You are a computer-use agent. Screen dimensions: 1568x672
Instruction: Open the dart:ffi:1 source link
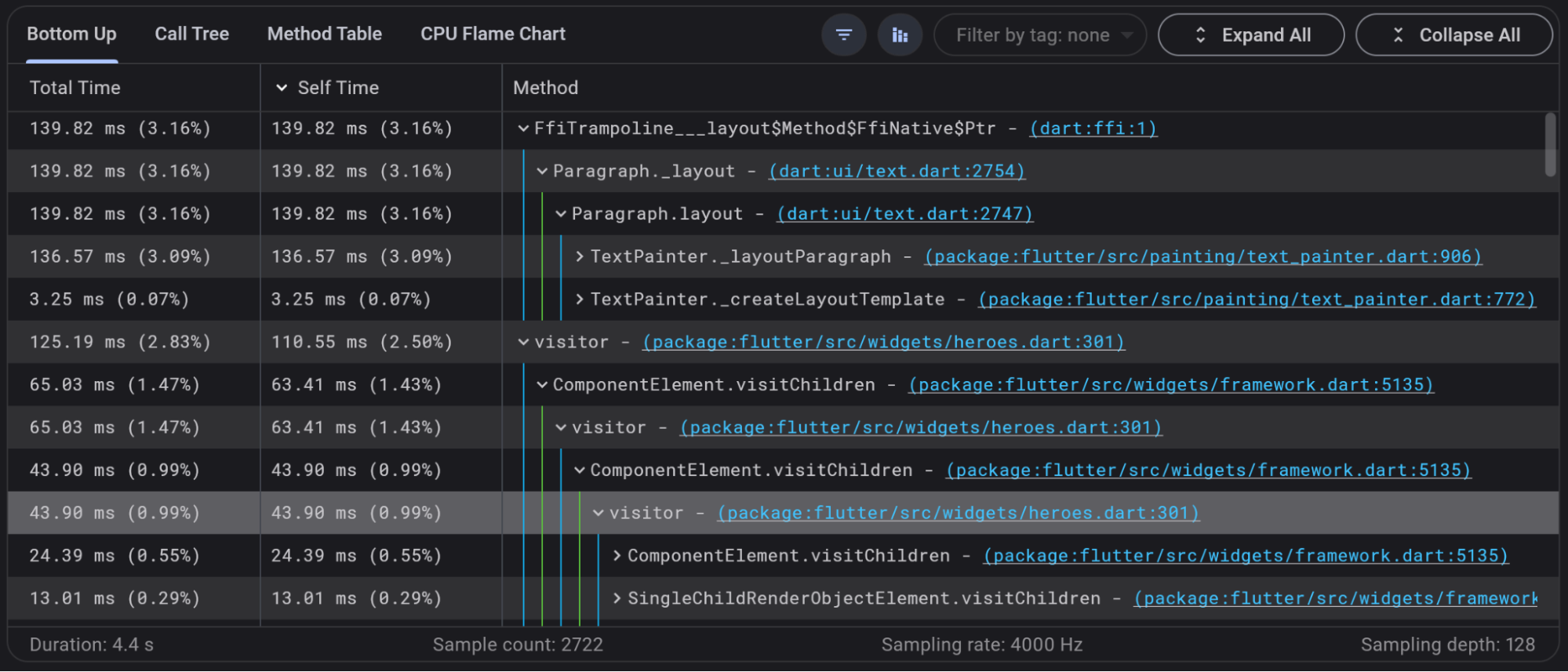1093,129
